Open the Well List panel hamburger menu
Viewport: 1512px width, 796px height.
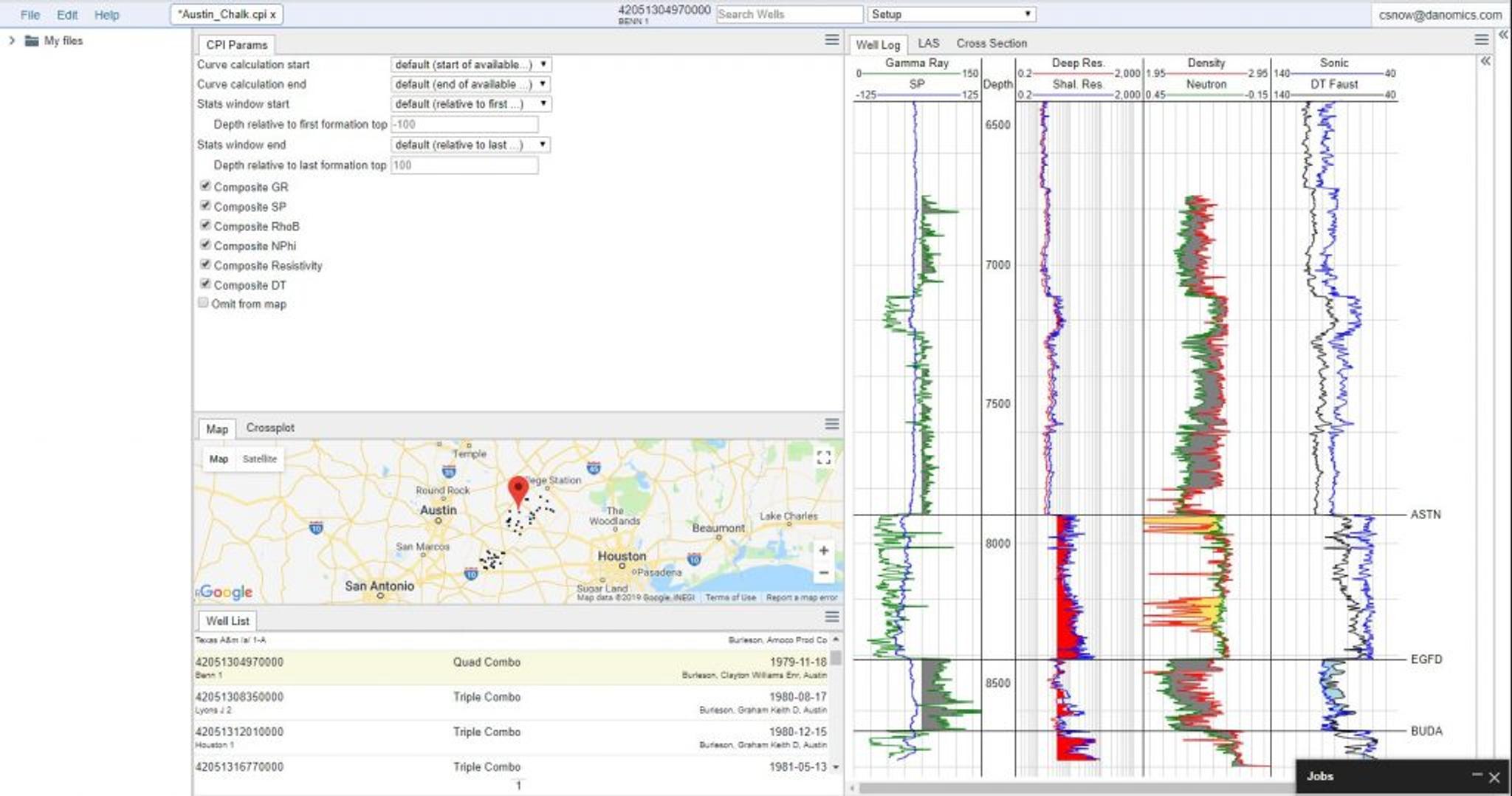[831, 617]
